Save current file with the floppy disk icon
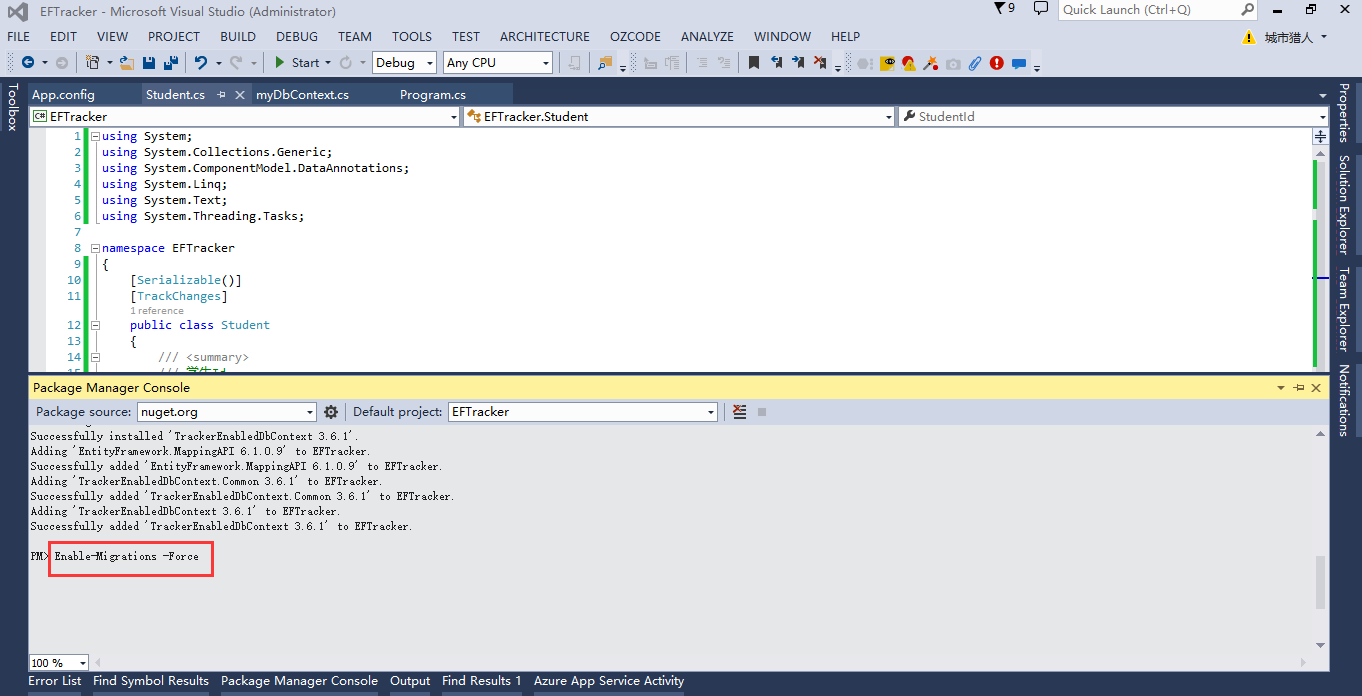Screen dimensions: 1362x696 click(148, 62)
